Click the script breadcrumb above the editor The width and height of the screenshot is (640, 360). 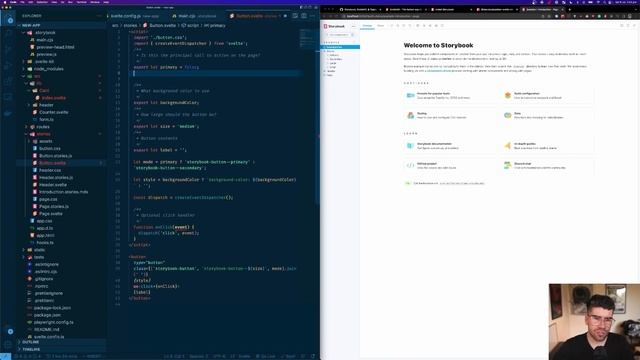coord(193,25)
